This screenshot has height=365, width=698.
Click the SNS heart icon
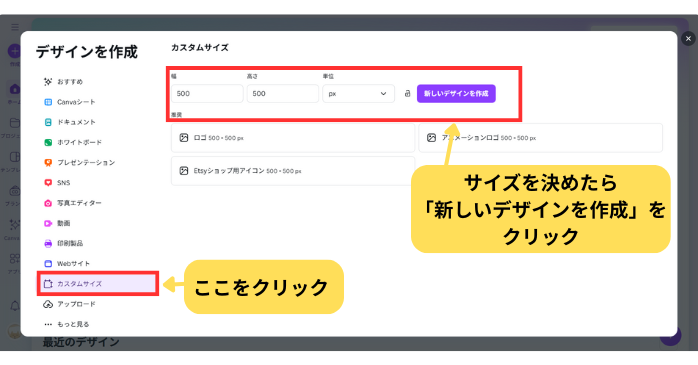point(48,182)
